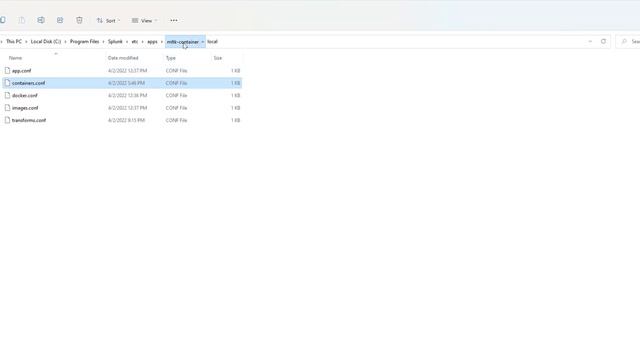640x360 pixels.
Task: Click This PC in the breadcrumb
Action: click(14, 42)
